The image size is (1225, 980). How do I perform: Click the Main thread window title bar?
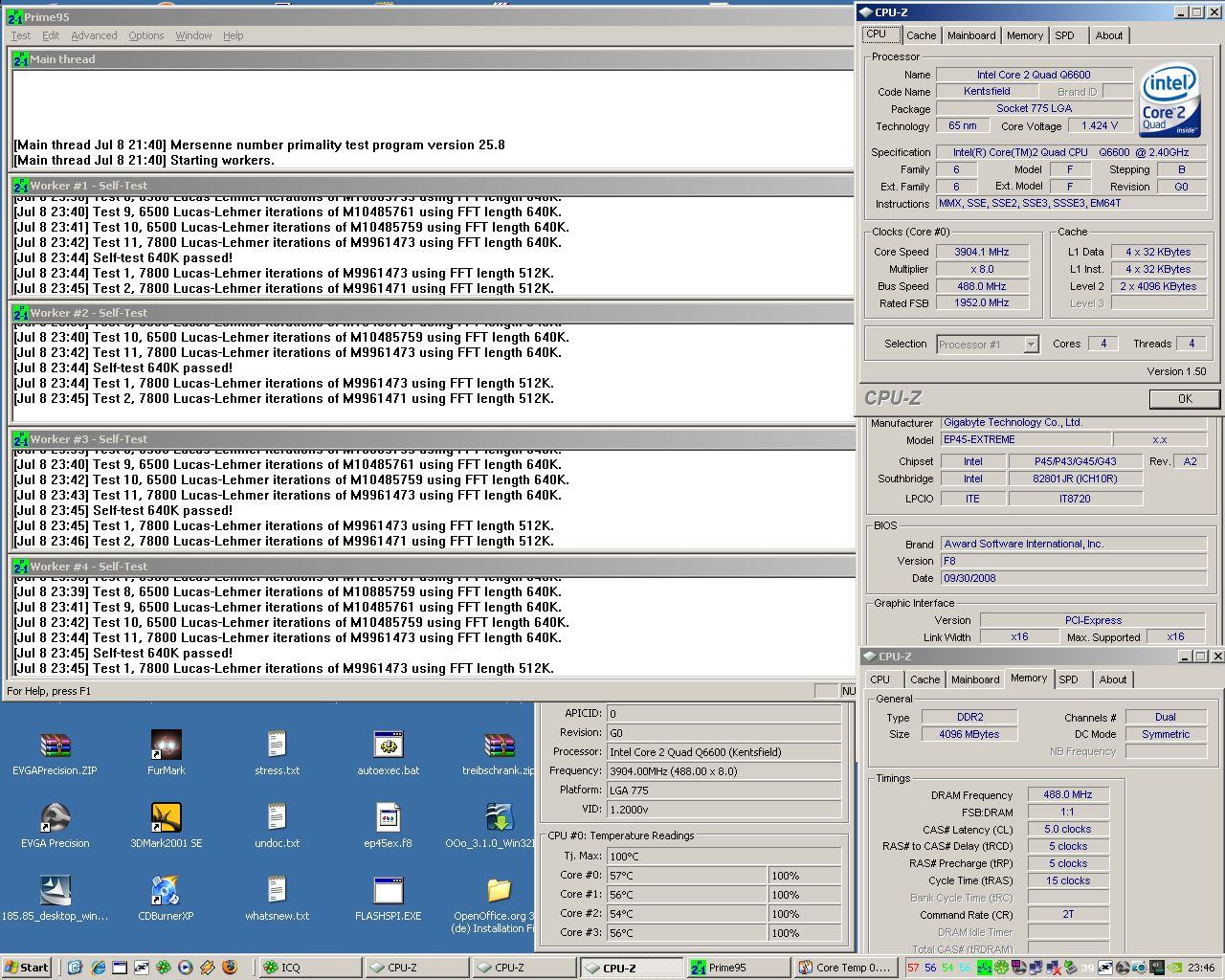[x=433, y=59]
